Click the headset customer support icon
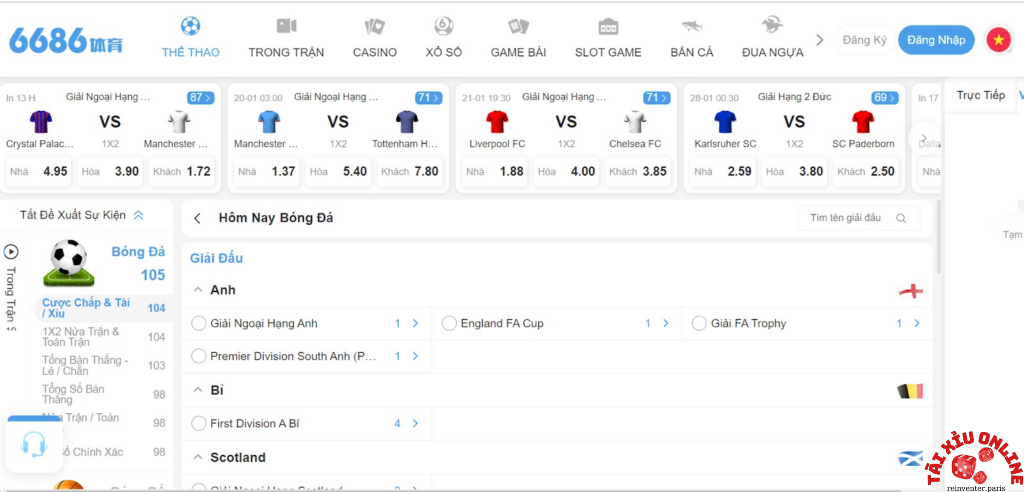 coord(34,445)
